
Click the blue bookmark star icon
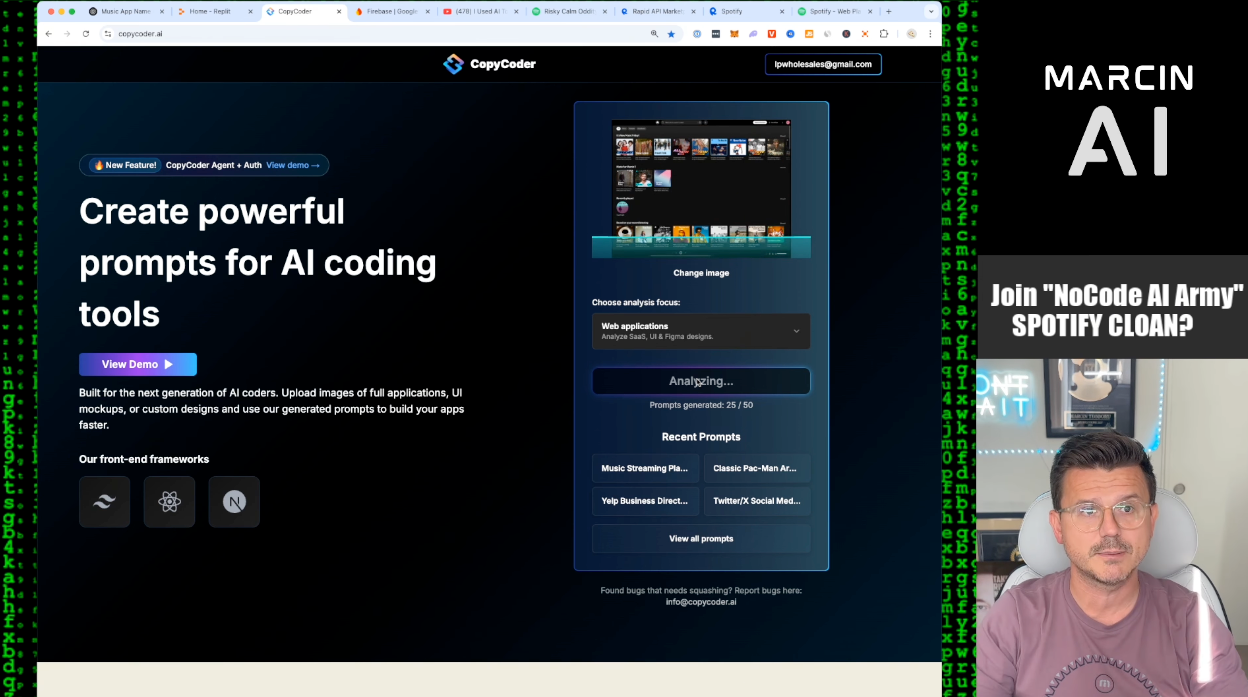(671, 33)
